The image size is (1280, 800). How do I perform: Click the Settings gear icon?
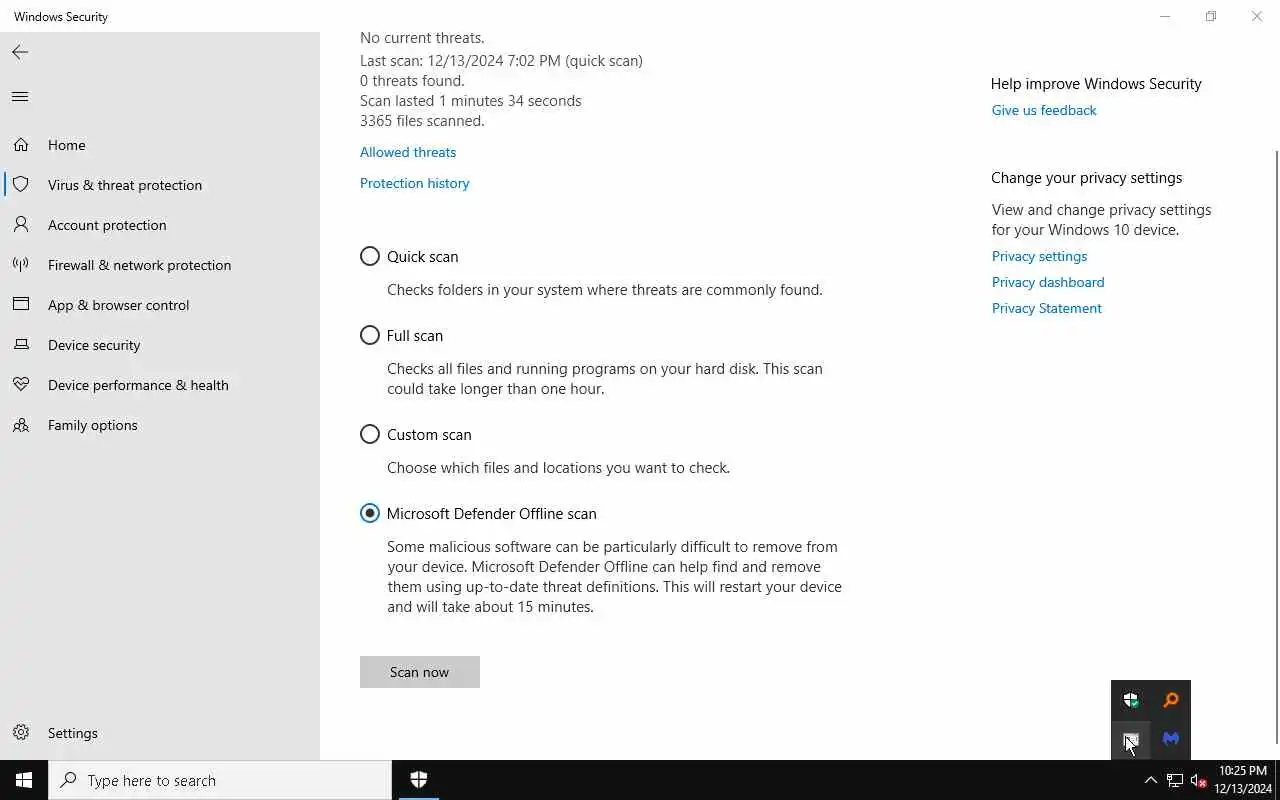[20, 733]
